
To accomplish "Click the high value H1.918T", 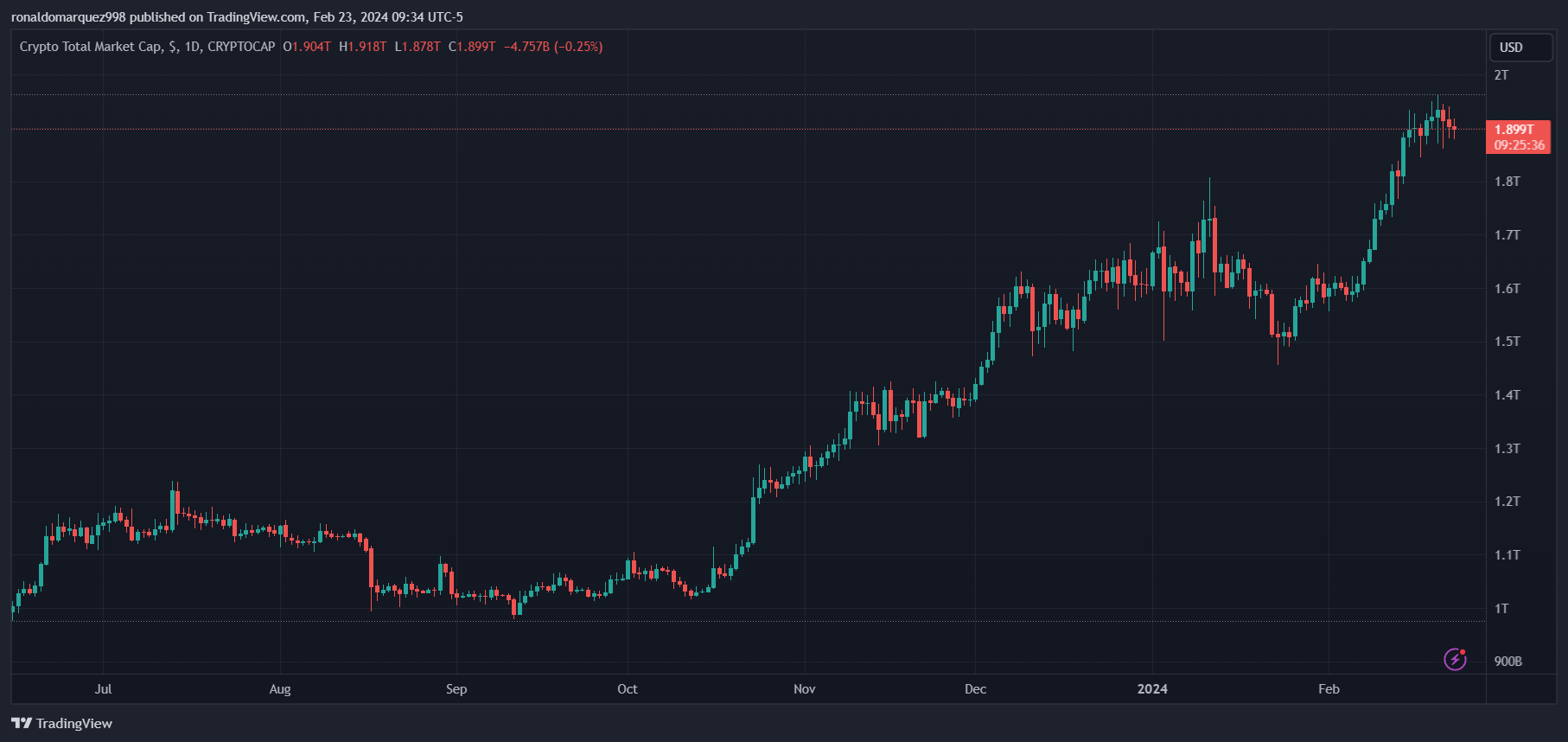I will click(363, 47).
